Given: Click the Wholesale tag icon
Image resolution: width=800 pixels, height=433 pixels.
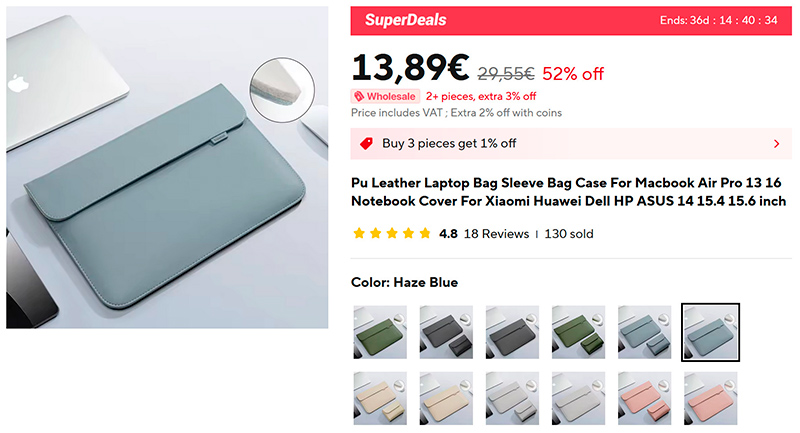Looking at the screenshot, I should (360, 96).
